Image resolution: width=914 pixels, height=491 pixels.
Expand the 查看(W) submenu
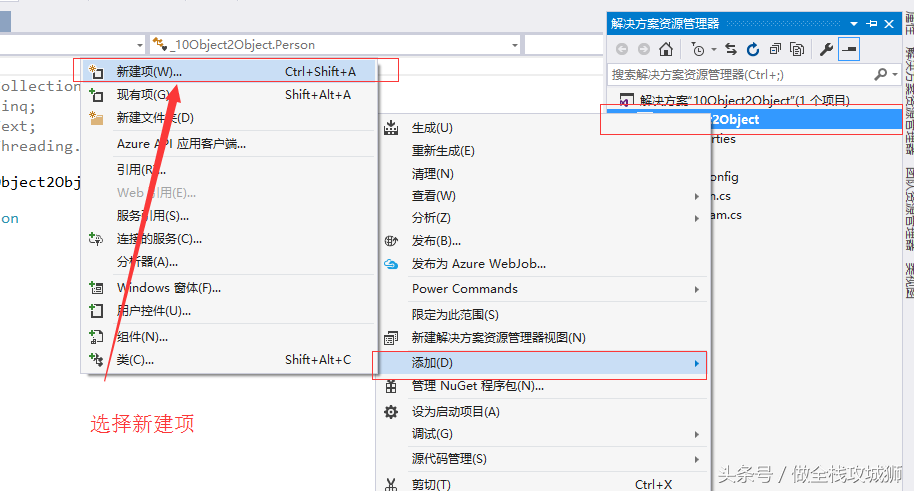542,196
